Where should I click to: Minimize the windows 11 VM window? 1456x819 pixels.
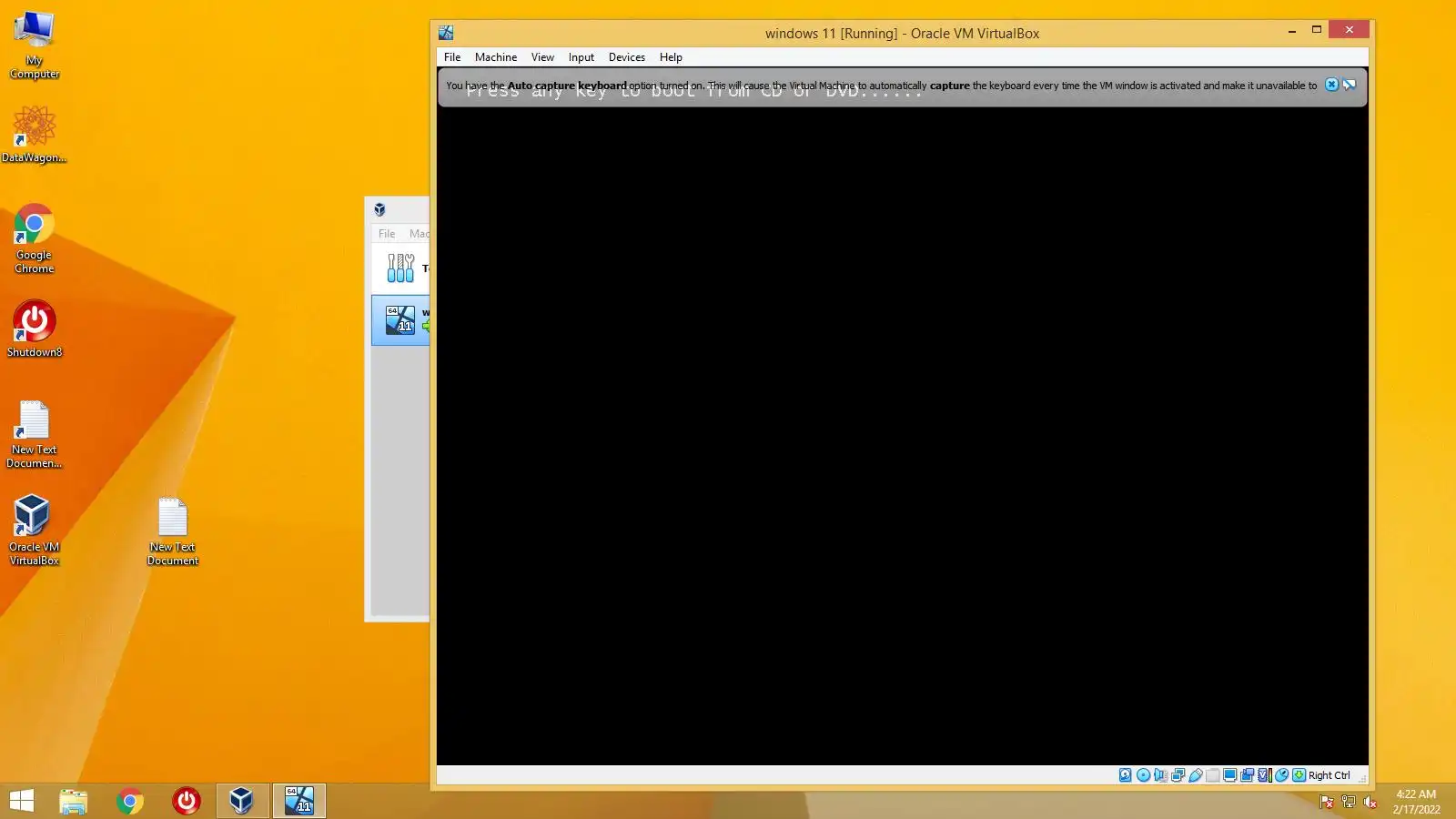(1292, 31)
